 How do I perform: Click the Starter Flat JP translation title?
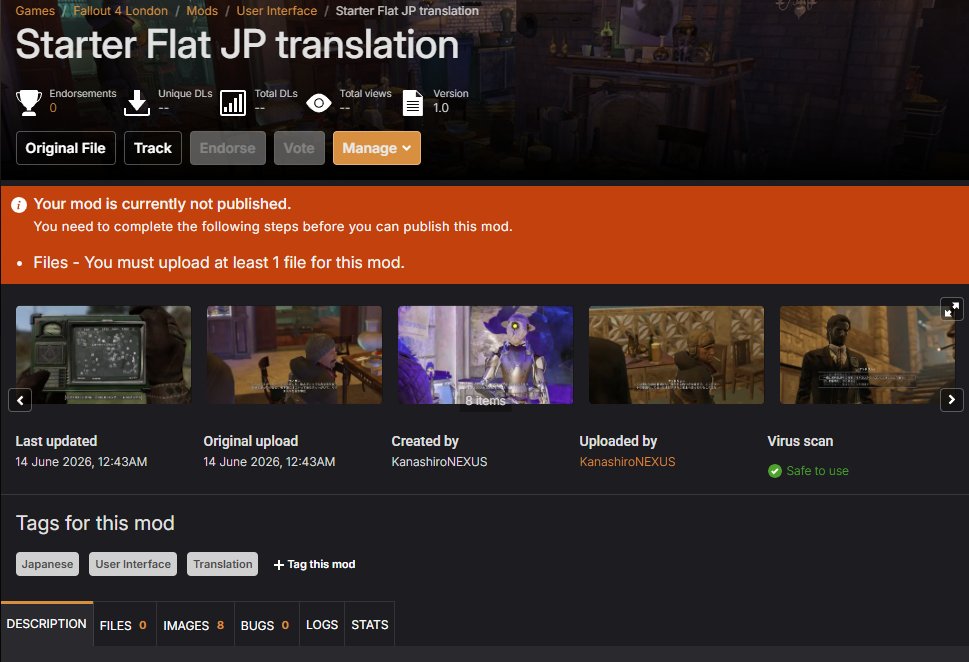(237, 45)
